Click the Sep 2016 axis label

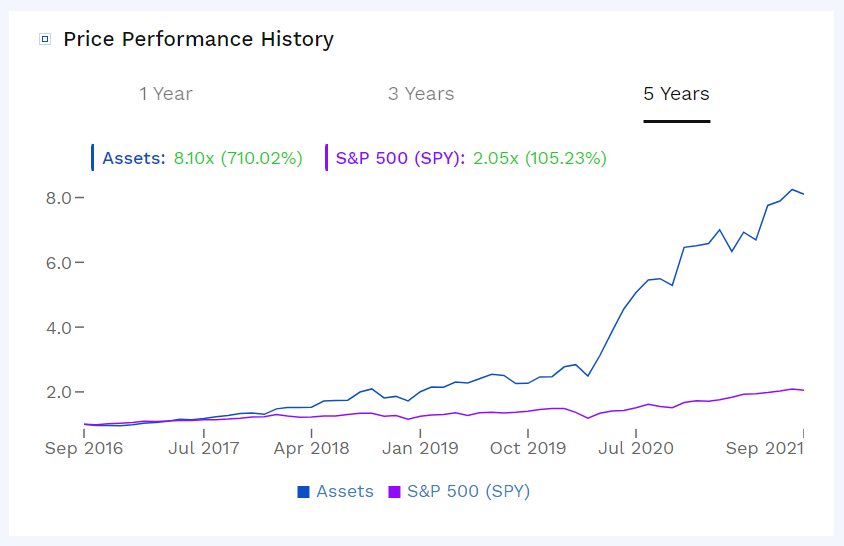pos(84,448)
